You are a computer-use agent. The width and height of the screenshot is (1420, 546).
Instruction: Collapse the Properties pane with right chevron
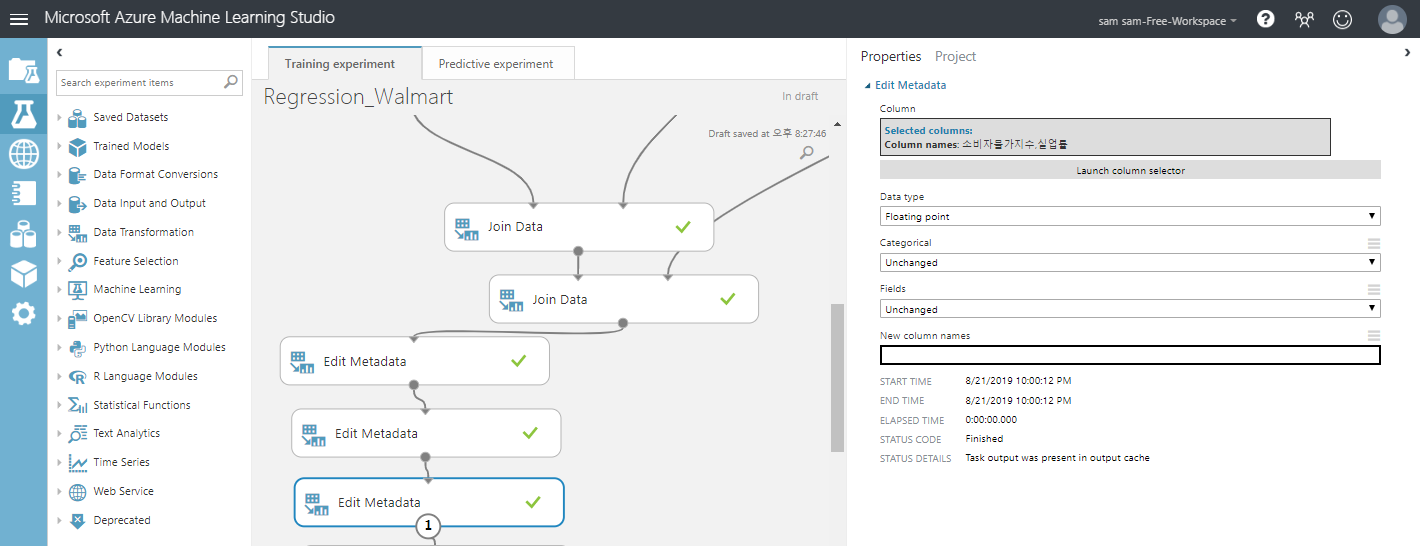[x=1408, y=53]
